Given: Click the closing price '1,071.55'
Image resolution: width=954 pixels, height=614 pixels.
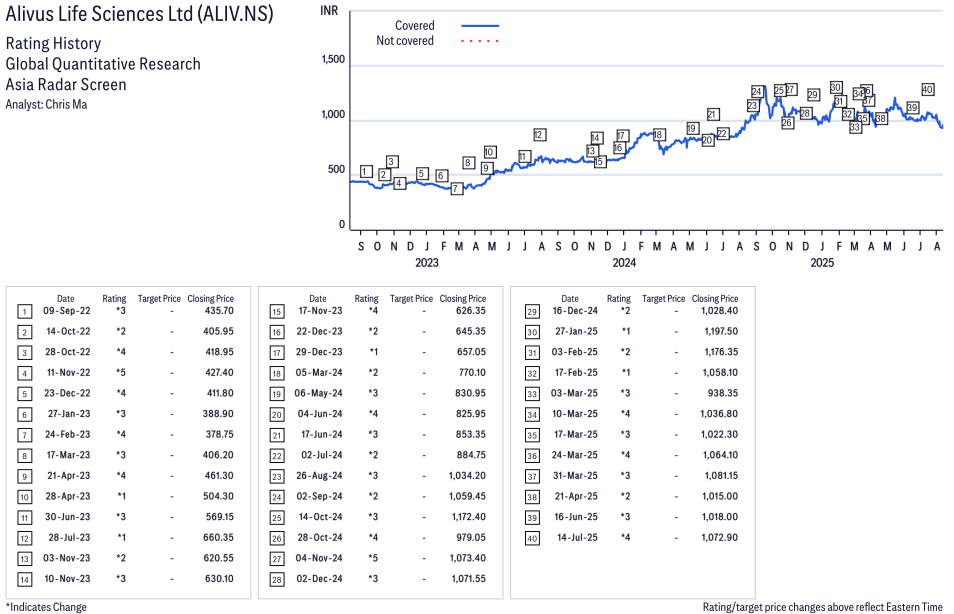Looking at the screenshot, I should (x=468, y=579).
